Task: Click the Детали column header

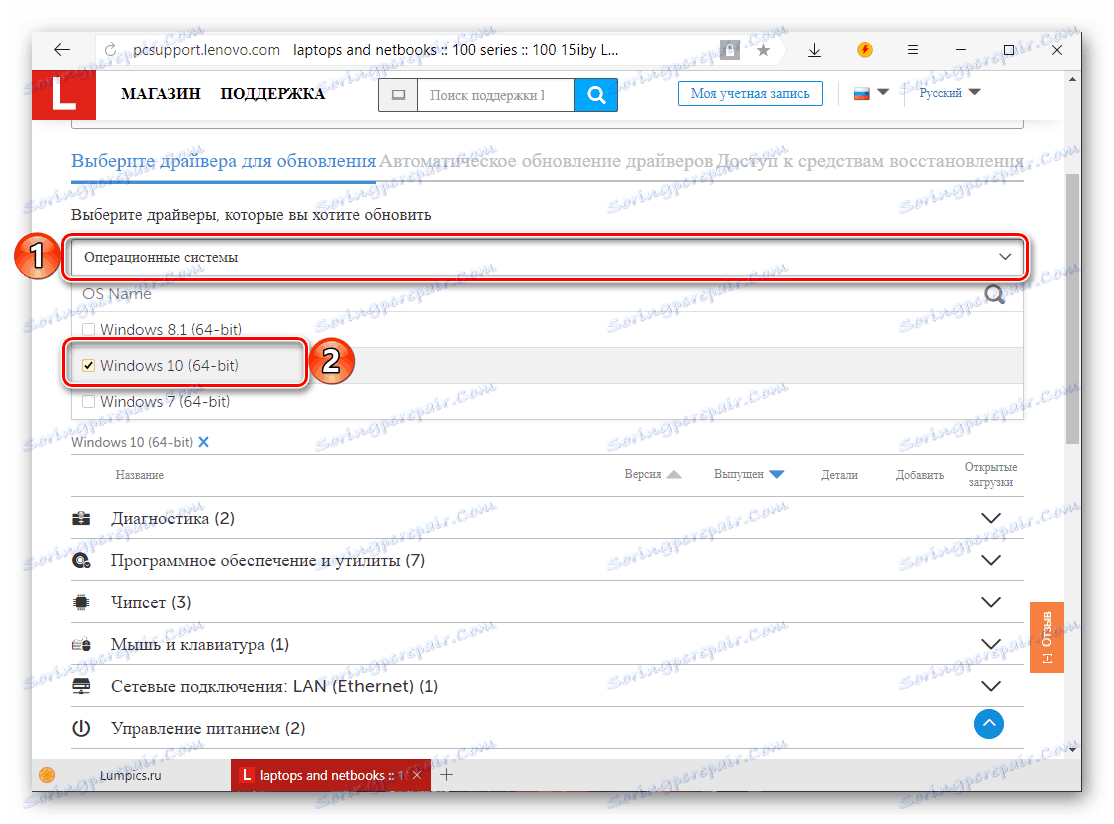Action: tap(839, 475)
